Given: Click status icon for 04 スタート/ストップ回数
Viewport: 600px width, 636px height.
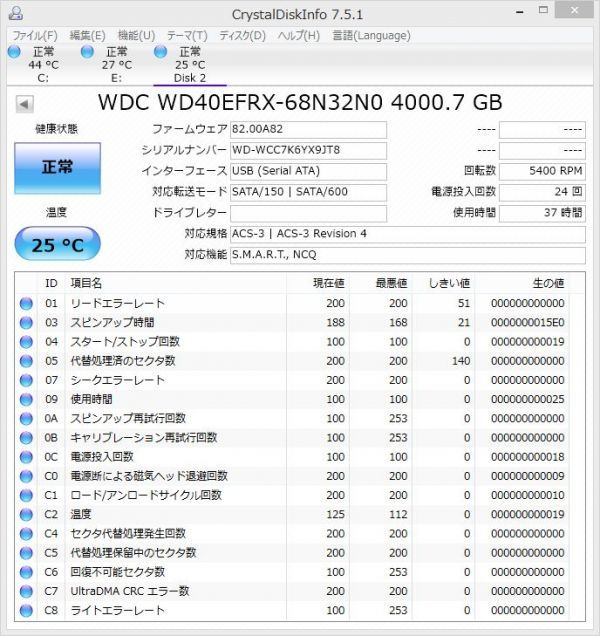Looking at the screenshot, I should [26, 342].
